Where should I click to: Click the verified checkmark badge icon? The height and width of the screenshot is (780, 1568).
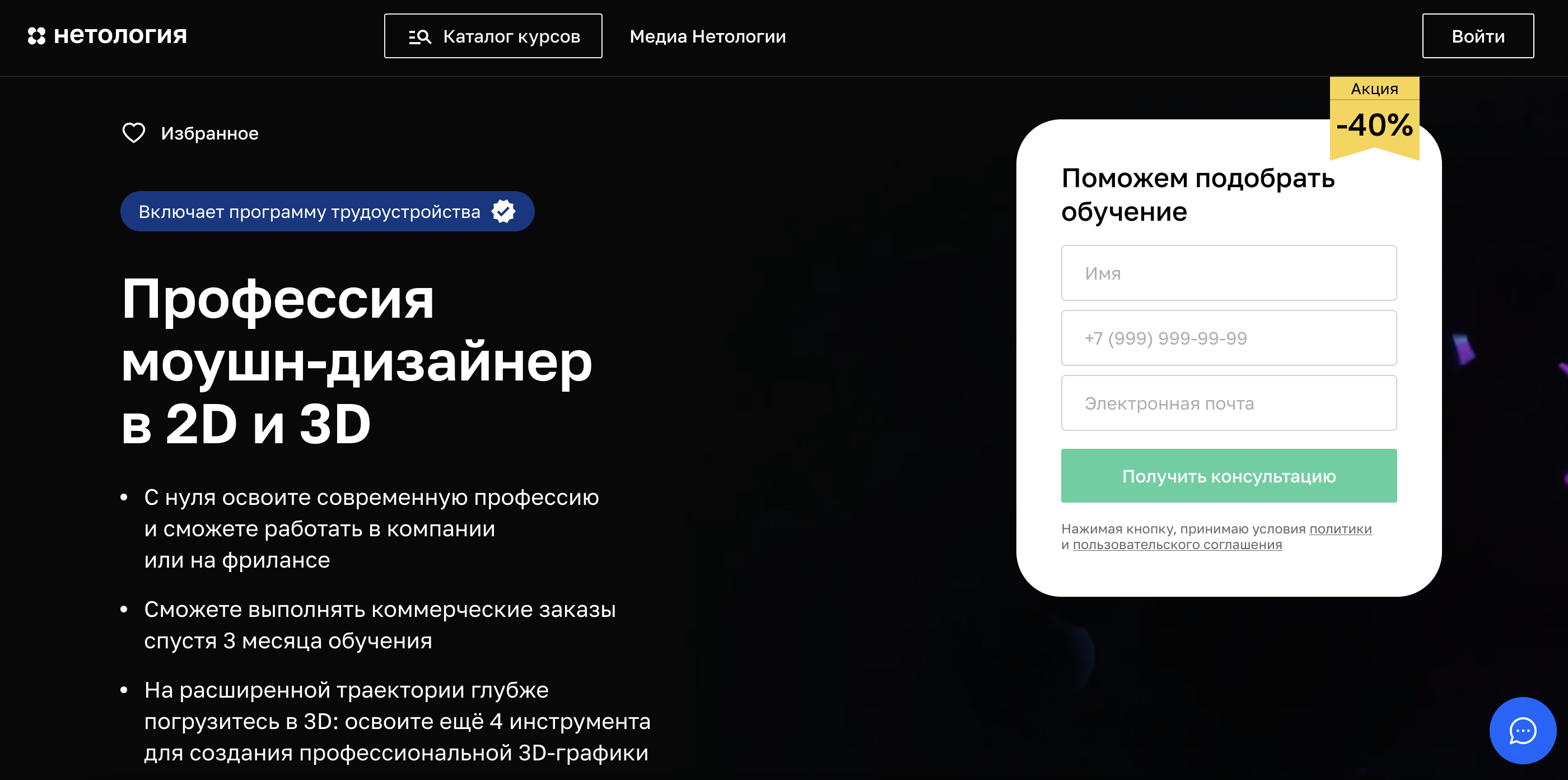[x=503, y=211]
